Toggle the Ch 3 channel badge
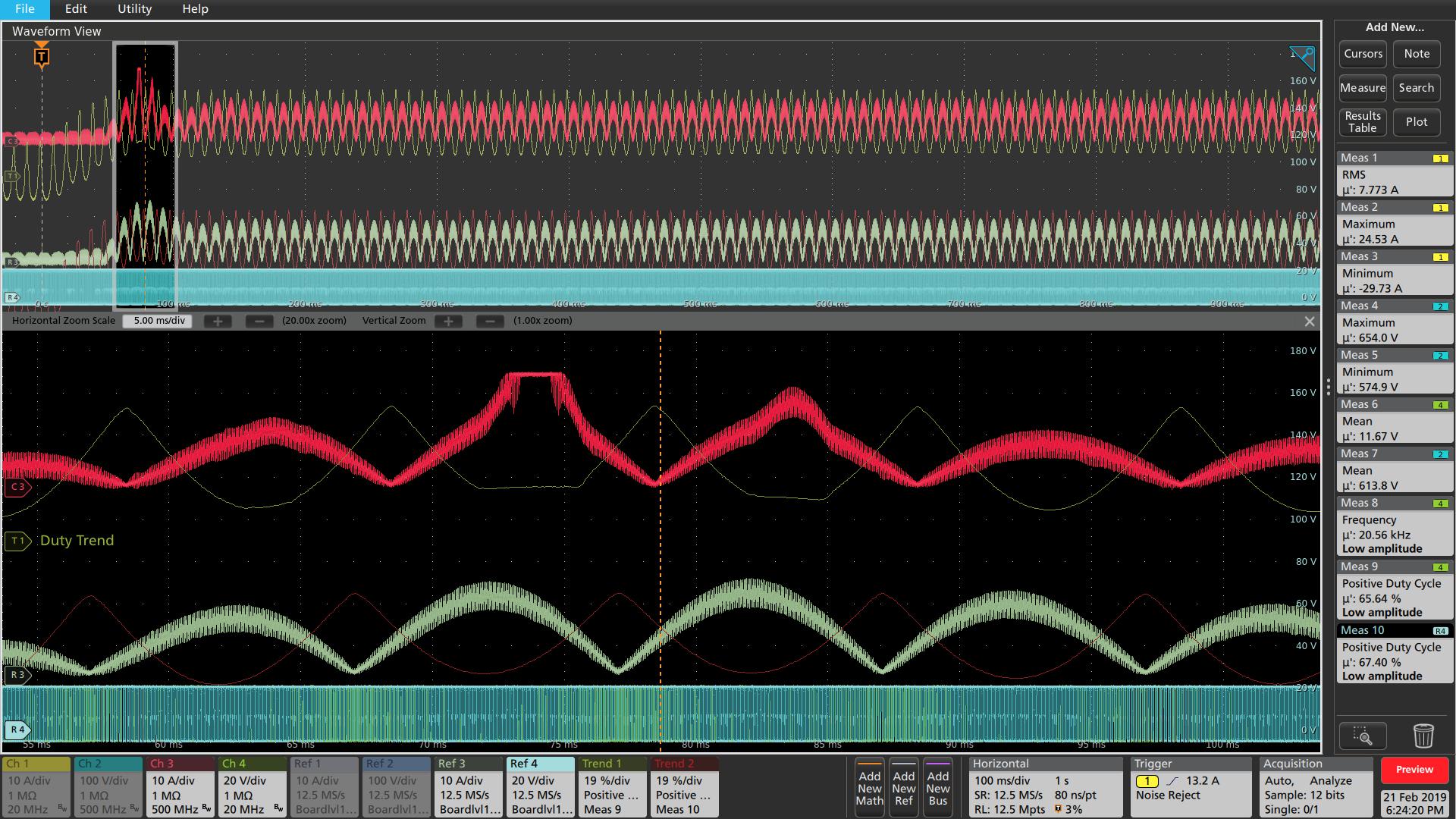This screenshot has width=1456, height=819. (180, 786)
